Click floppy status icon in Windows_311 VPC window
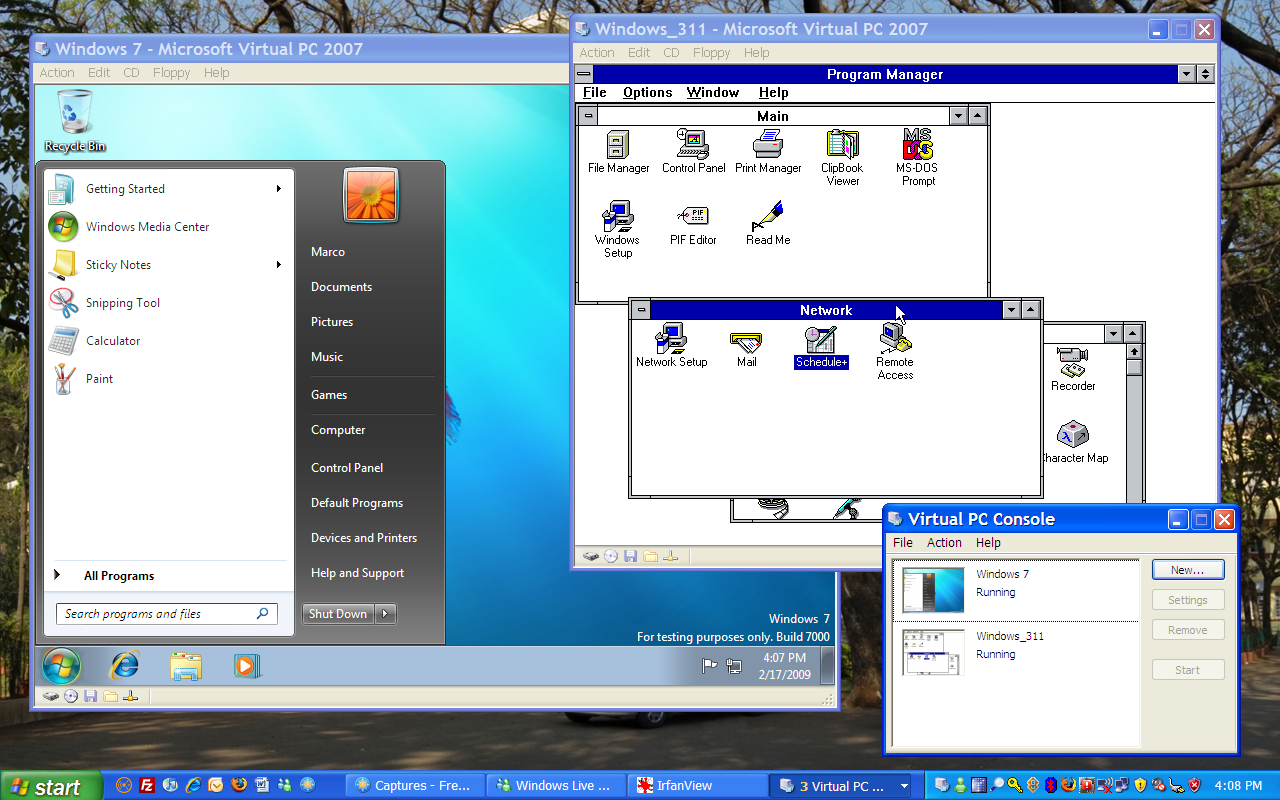The height and width of the screenshot is (800, 1280). click(630, 556)
